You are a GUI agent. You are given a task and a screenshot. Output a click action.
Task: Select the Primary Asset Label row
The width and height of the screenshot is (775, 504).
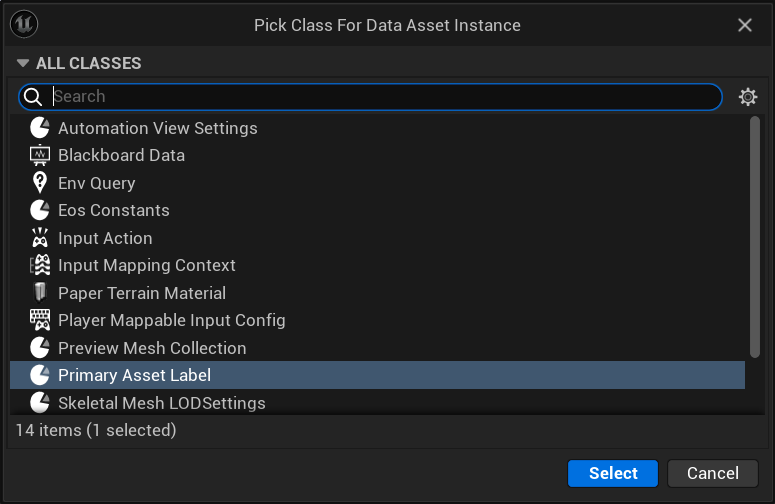[x=134, y=375]
